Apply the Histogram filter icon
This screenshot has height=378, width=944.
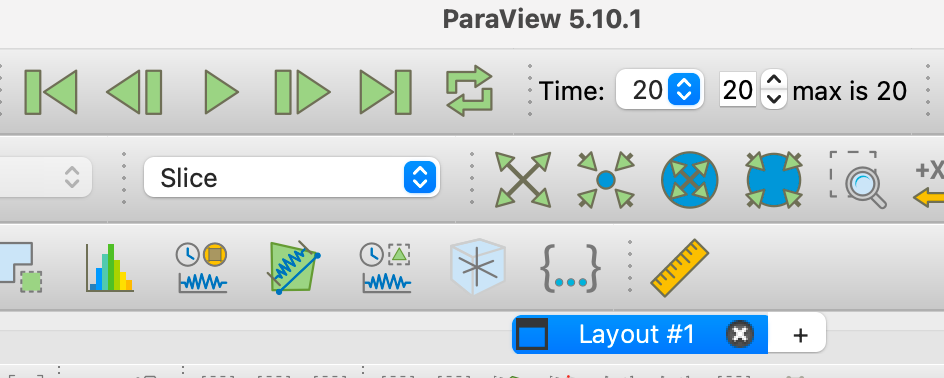[x=110, y=268]
